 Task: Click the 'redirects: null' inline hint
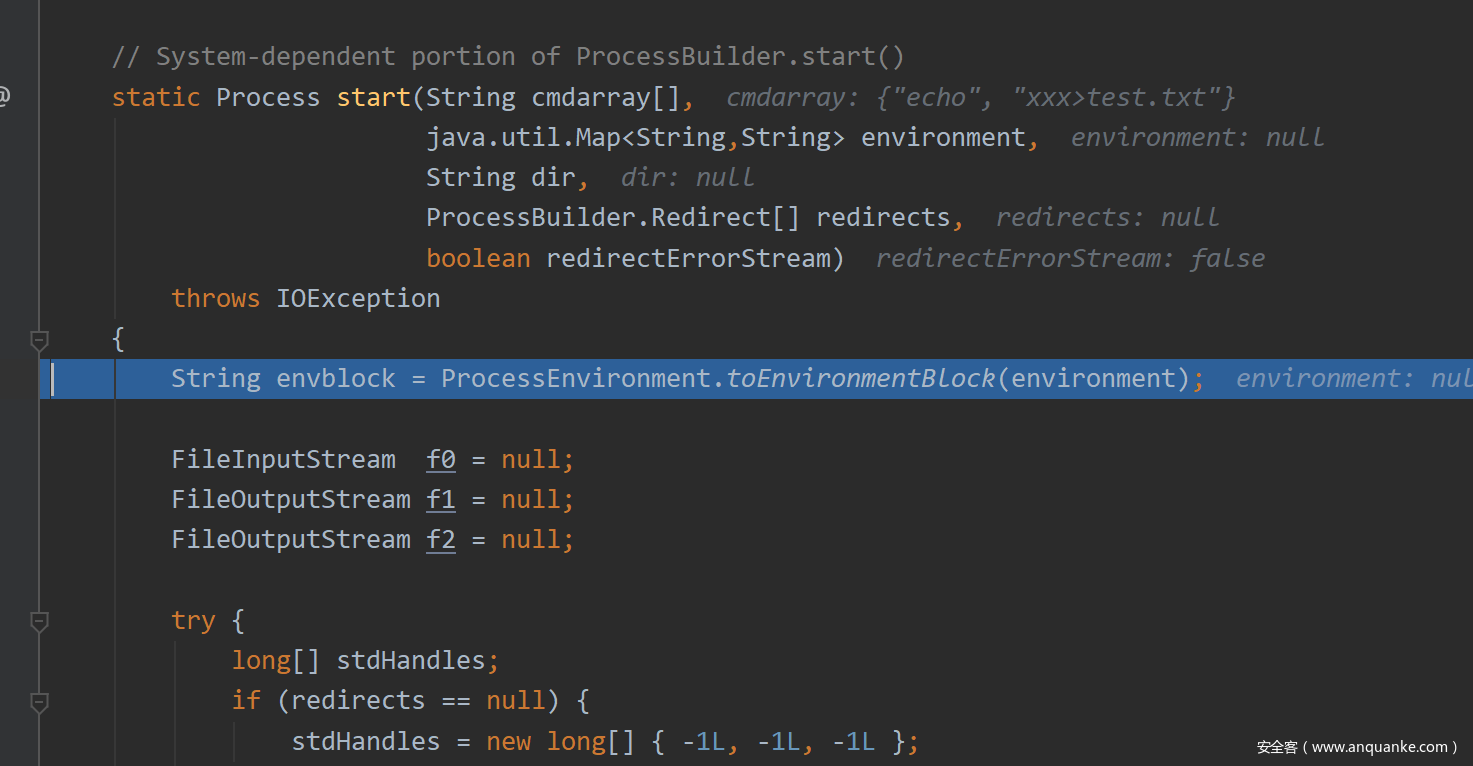pos(1107,218)
